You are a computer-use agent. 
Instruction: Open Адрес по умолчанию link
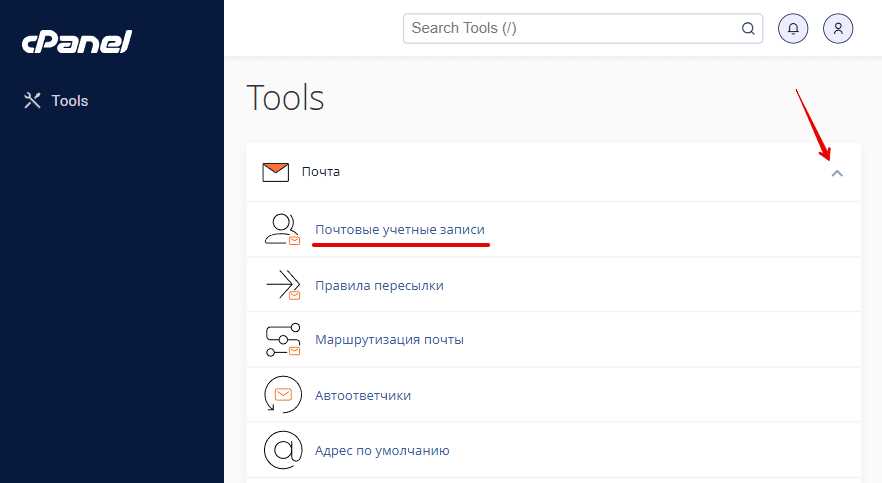(382, 451)
